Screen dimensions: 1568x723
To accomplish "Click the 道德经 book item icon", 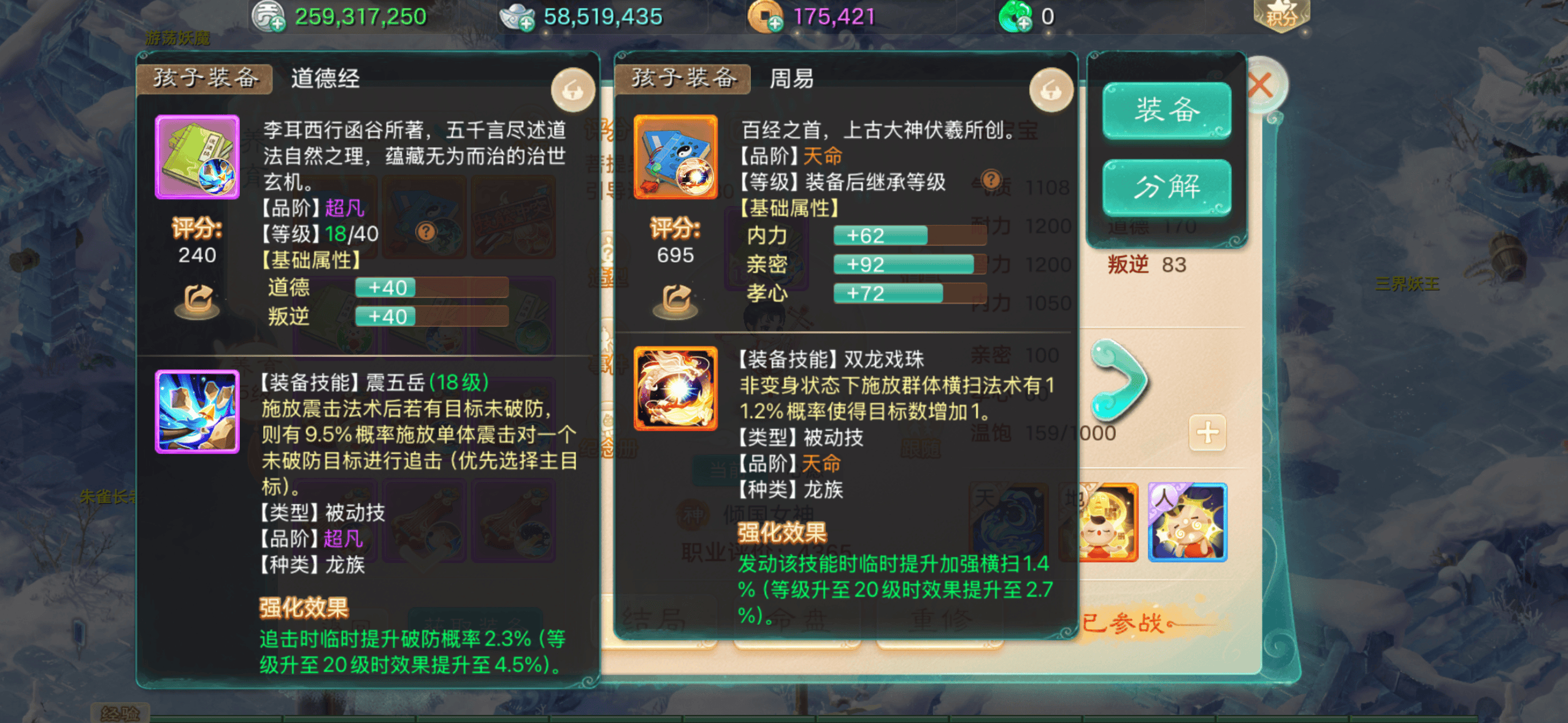I will pyautogui.click(x=197, y=157).
